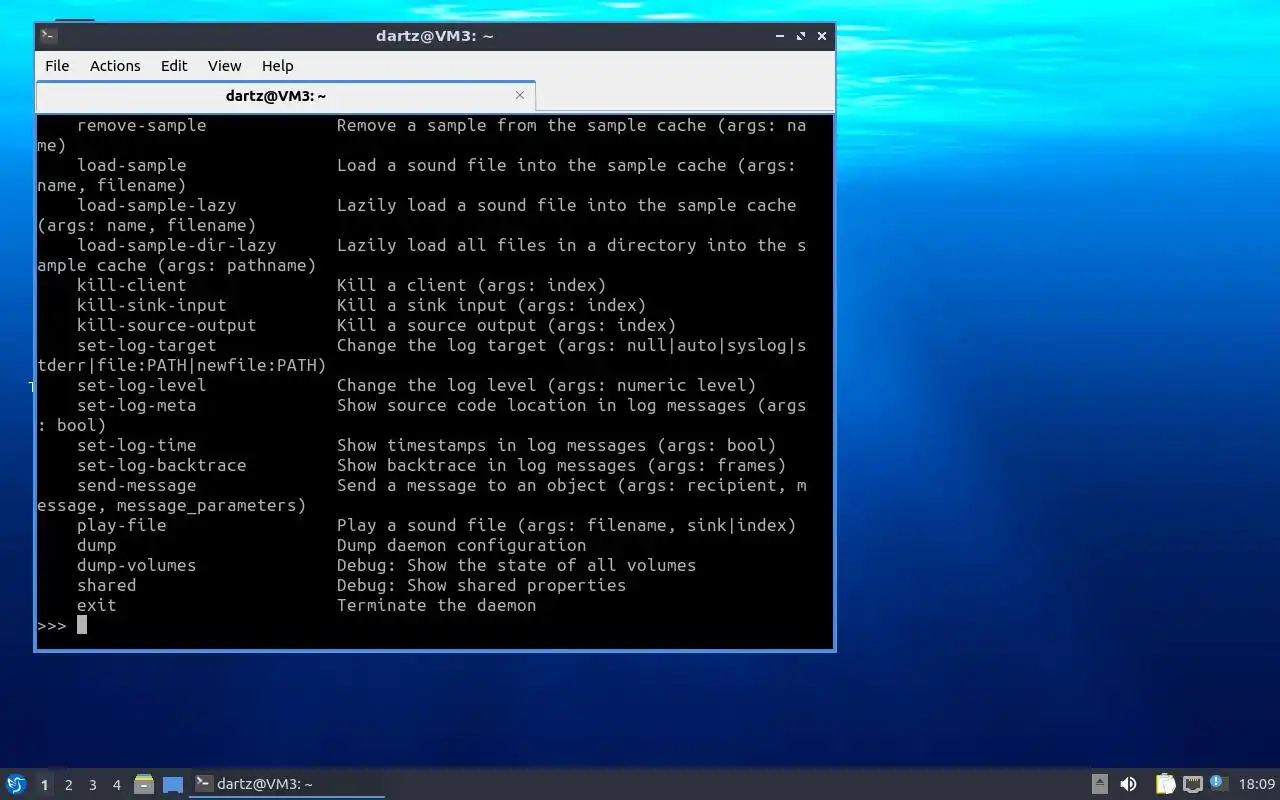
Task: Click the terminal prompt input line
Action: 435,625
